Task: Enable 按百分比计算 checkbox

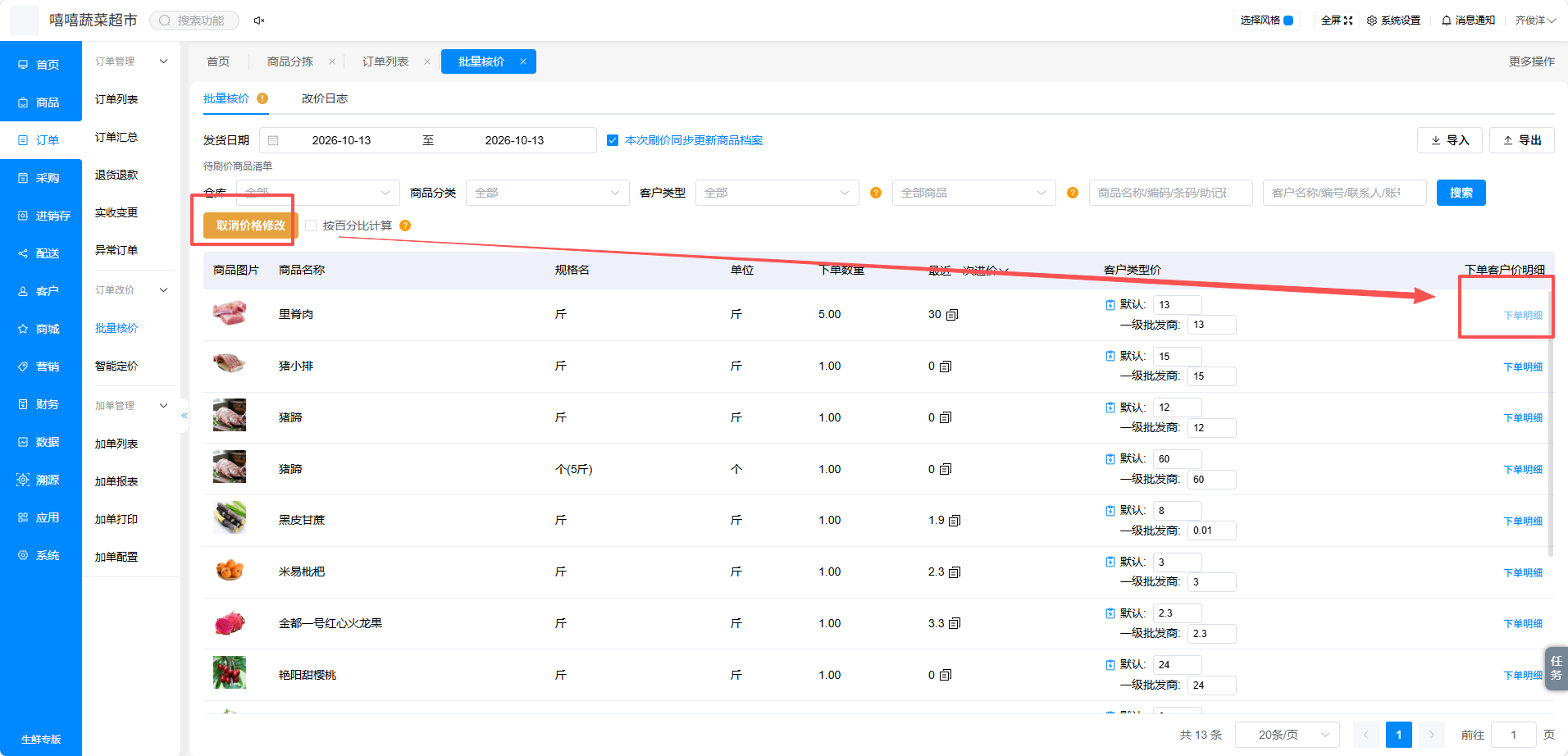Action: pyautogui.click(x=311, y=225)
